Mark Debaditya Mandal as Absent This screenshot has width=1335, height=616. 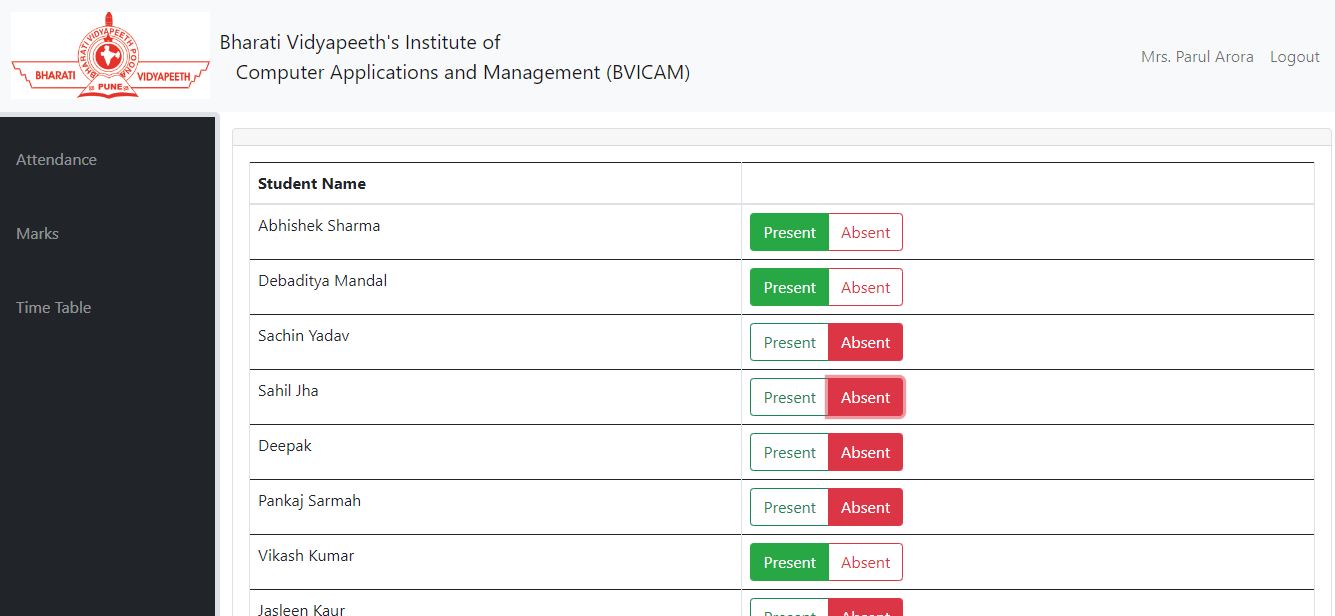pyautogui.click(x=865, y=287)
